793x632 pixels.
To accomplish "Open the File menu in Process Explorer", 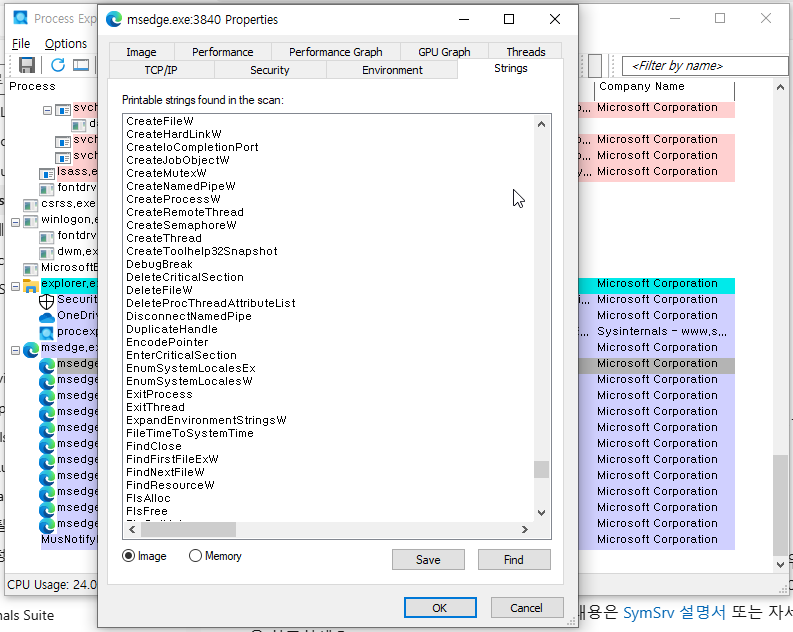I will [21, 44].
